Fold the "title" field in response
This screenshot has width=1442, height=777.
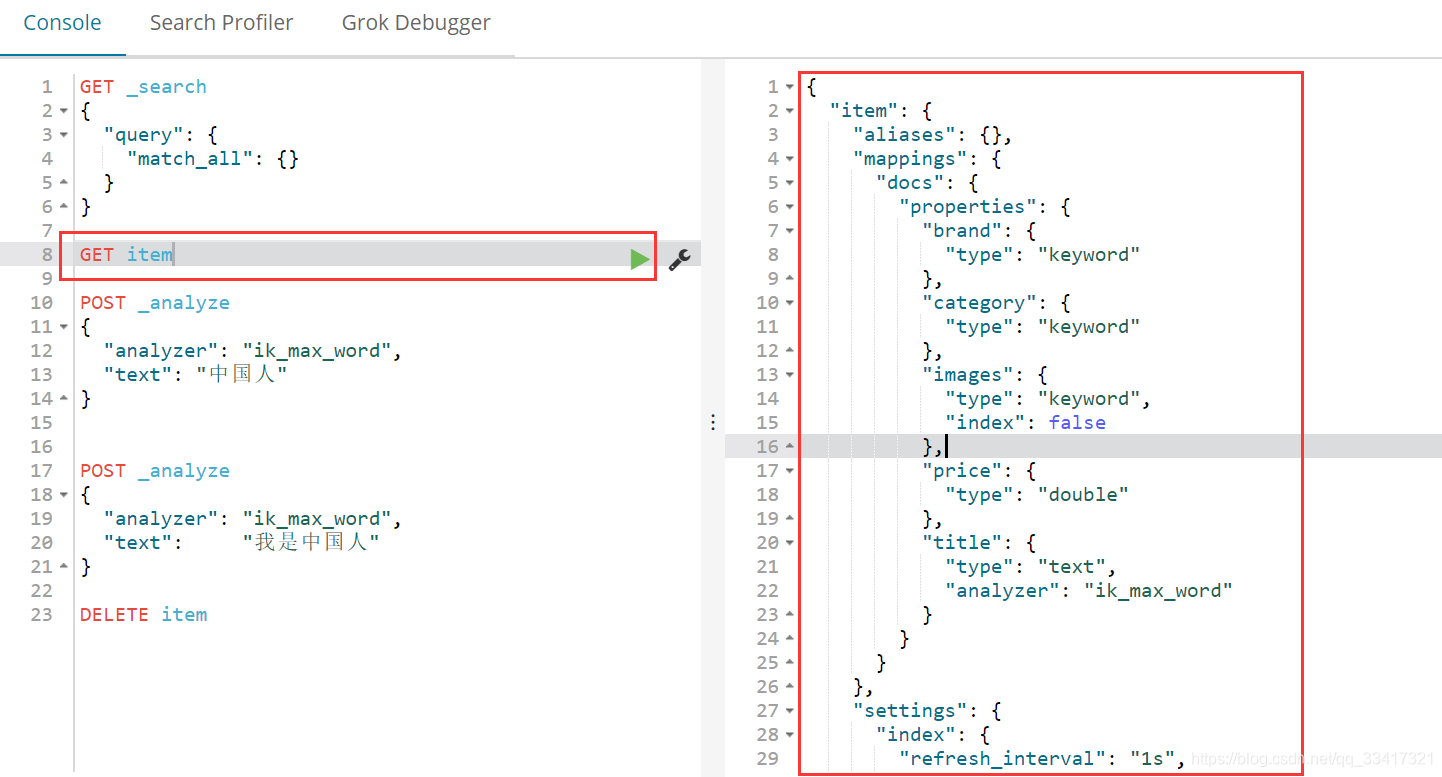tap(789, 543)
